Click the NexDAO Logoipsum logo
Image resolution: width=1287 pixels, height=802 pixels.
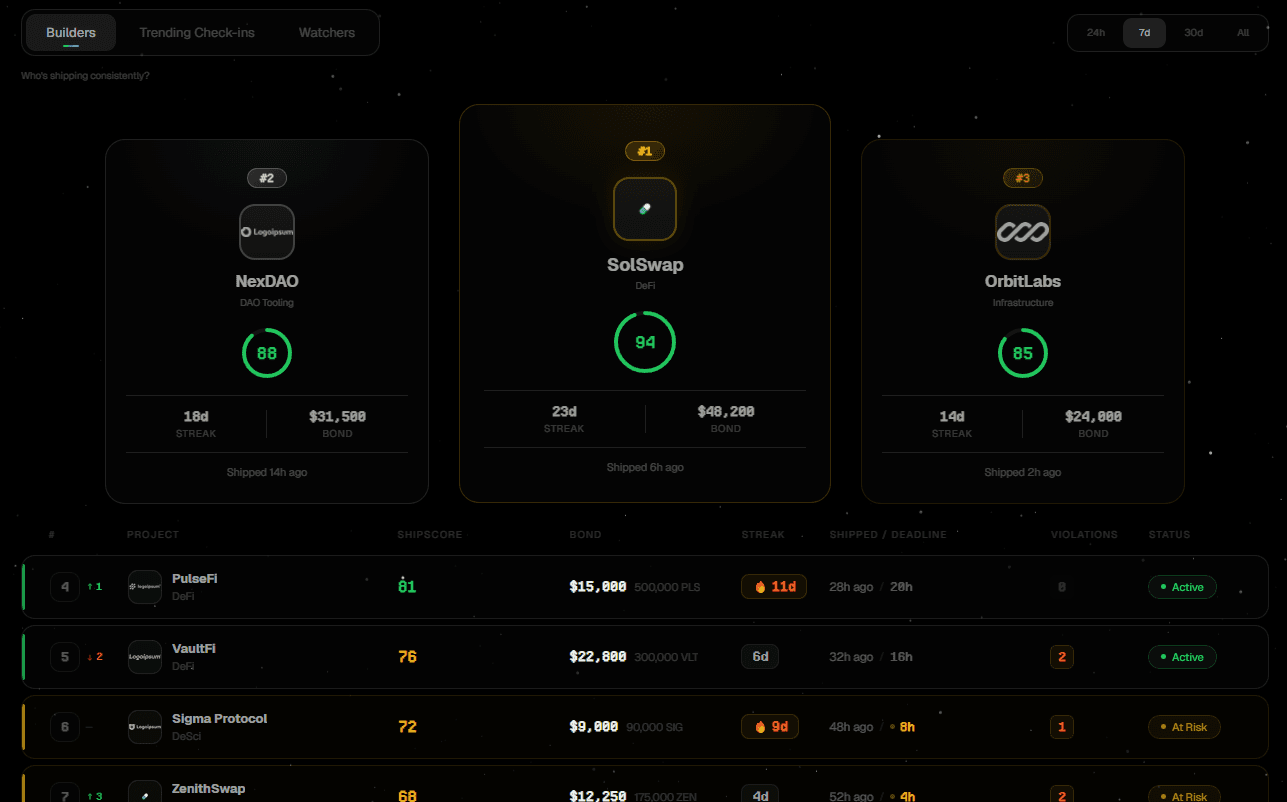point(266,231)
